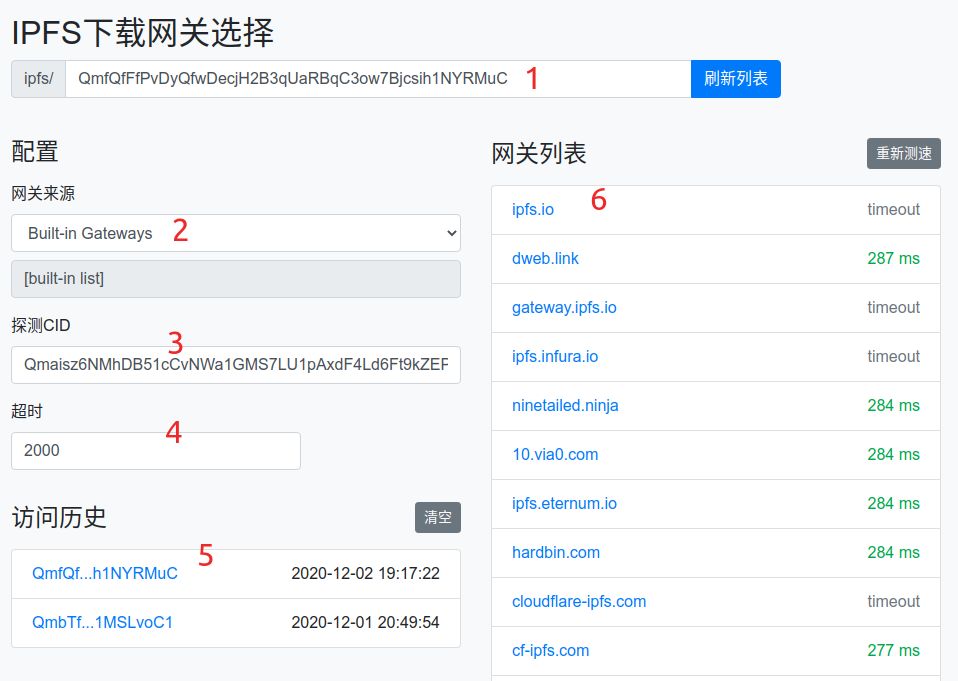Image resolution: width=958 pixels, height=681 pixels.
Task: Click the 287 ms latency value
Action: (893, 258)
